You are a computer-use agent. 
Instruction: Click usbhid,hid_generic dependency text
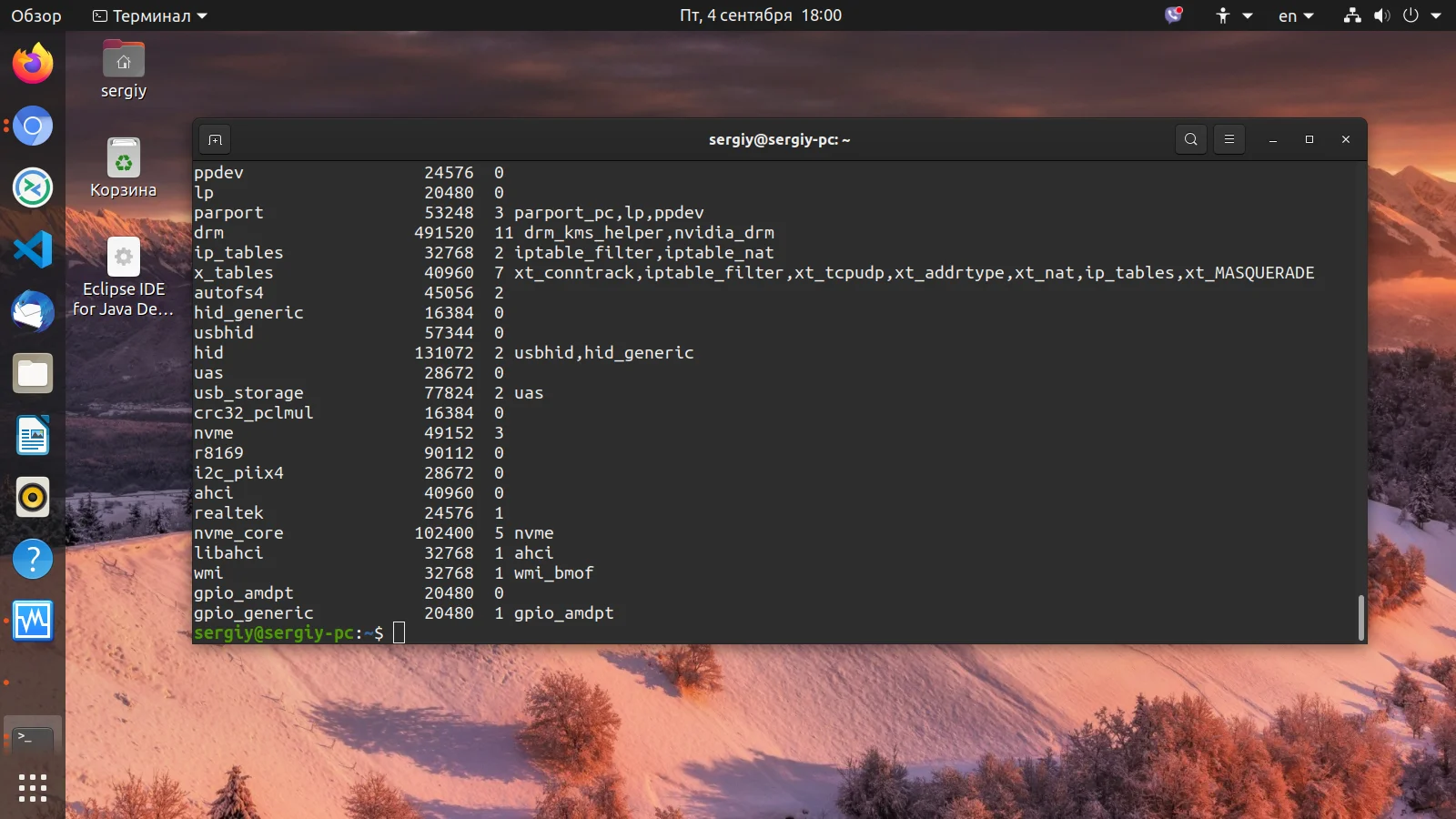pyautogui.click(x=604, y=353)
